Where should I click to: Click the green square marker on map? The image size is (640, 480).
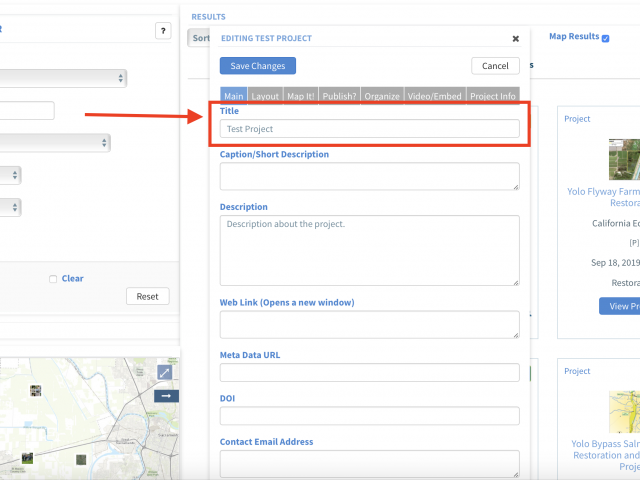click(81, 460)
